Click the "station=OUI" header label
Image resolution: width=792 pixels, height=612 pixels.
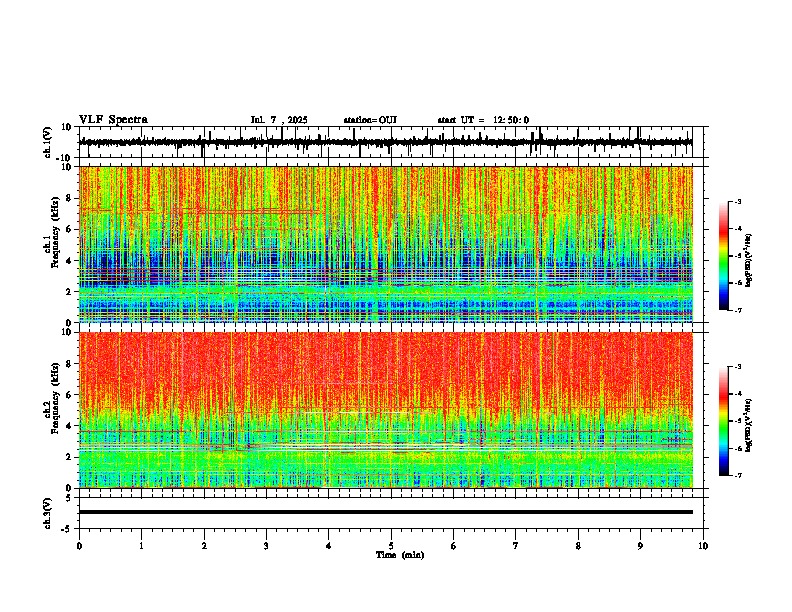(370, 120)
